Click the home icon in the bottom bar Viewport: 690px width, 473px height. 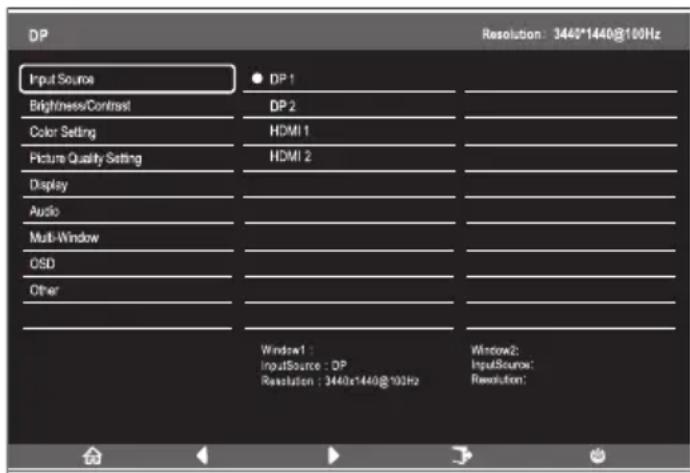pos(92,456)
